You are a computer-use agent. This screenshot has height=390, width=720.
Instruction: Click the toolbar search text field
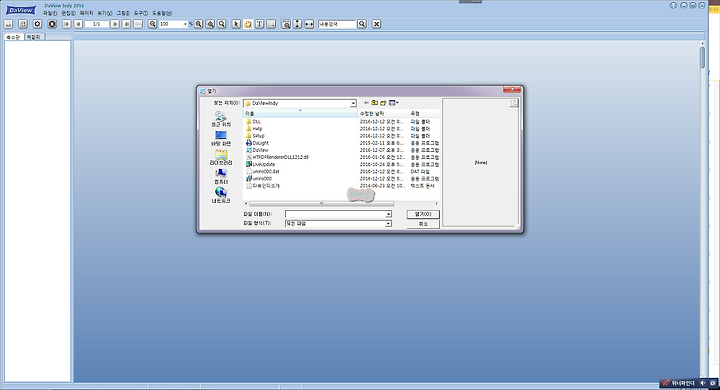click(x=337, y=24)
